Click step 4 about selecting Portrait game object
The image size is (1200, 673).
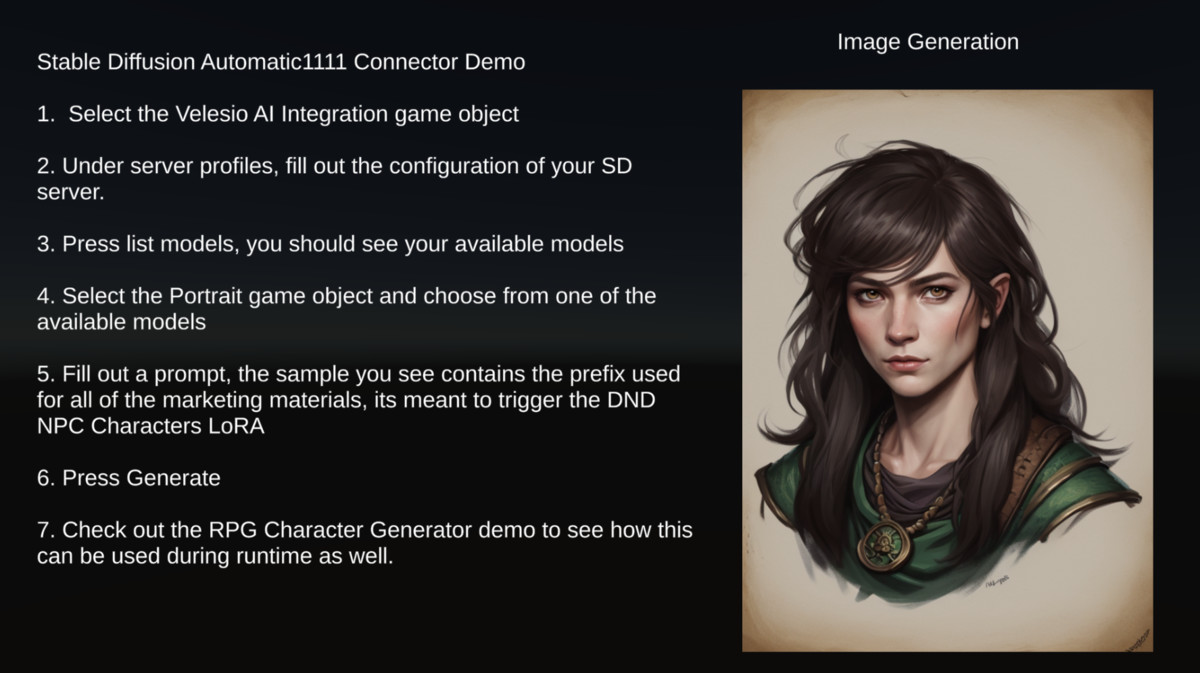[346, 309]
